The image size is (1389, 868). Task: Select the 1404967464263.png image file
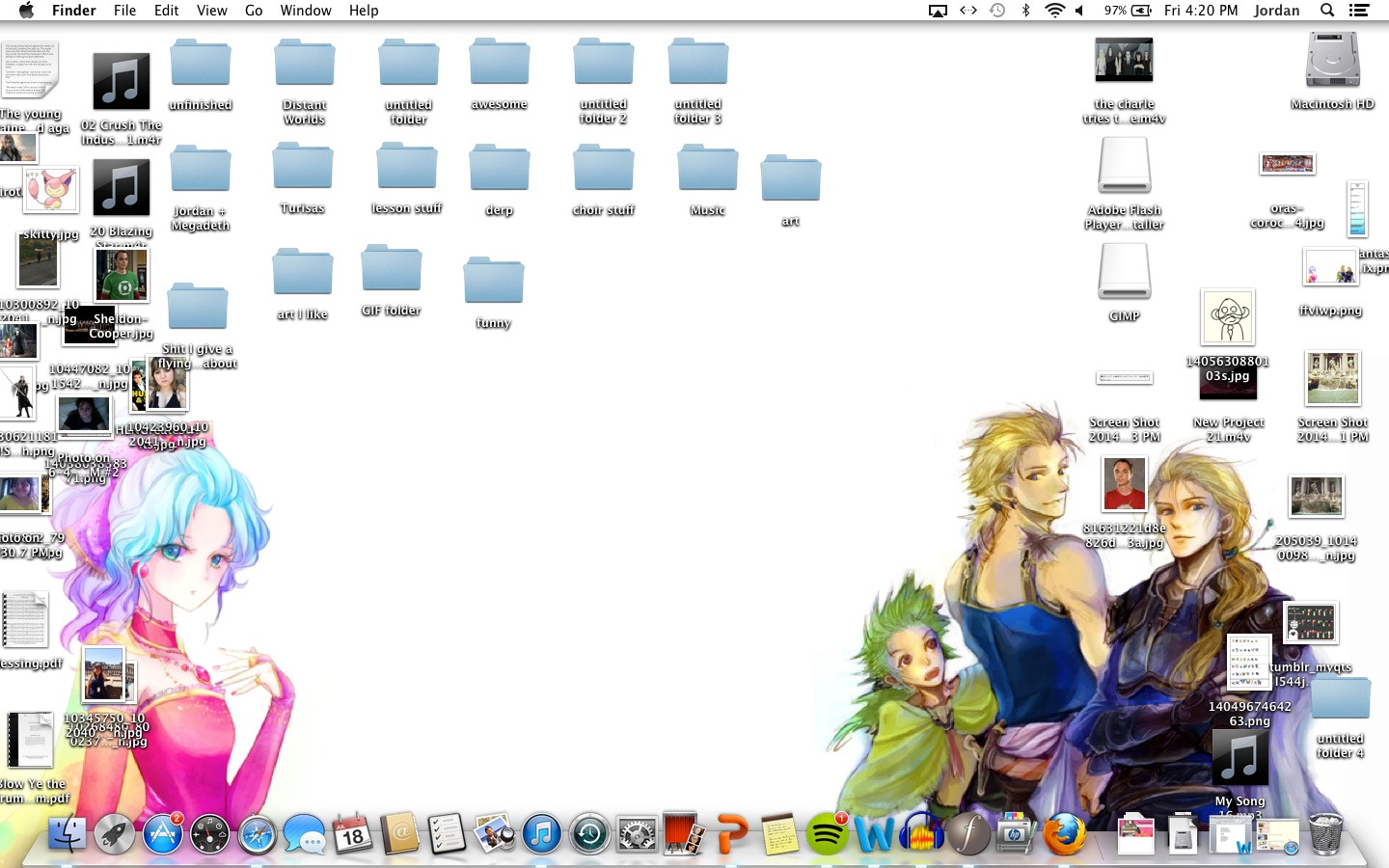[x=1249, y=663]
